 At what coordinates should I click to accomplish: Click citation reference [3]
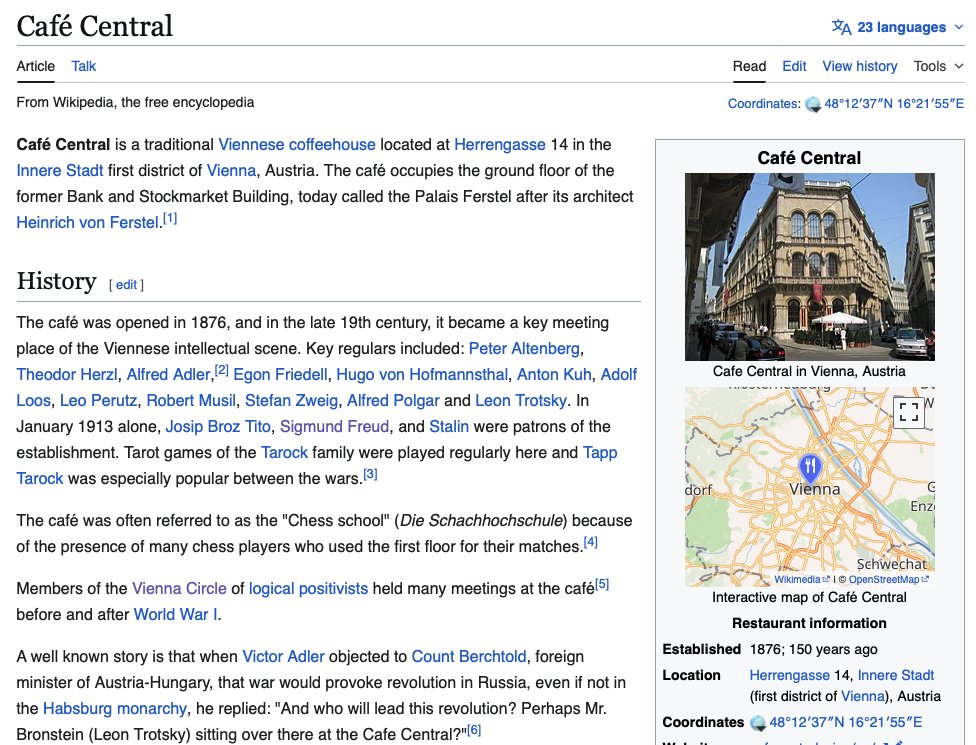(370, 474)
